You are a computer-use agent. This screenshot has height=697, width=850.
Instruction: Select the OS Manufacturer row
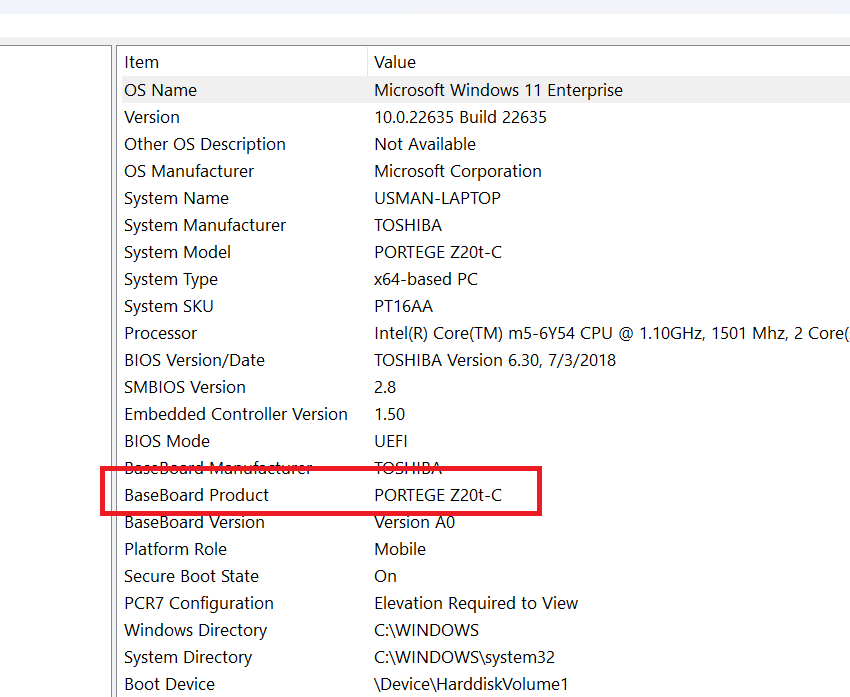[x=189, y=171]
